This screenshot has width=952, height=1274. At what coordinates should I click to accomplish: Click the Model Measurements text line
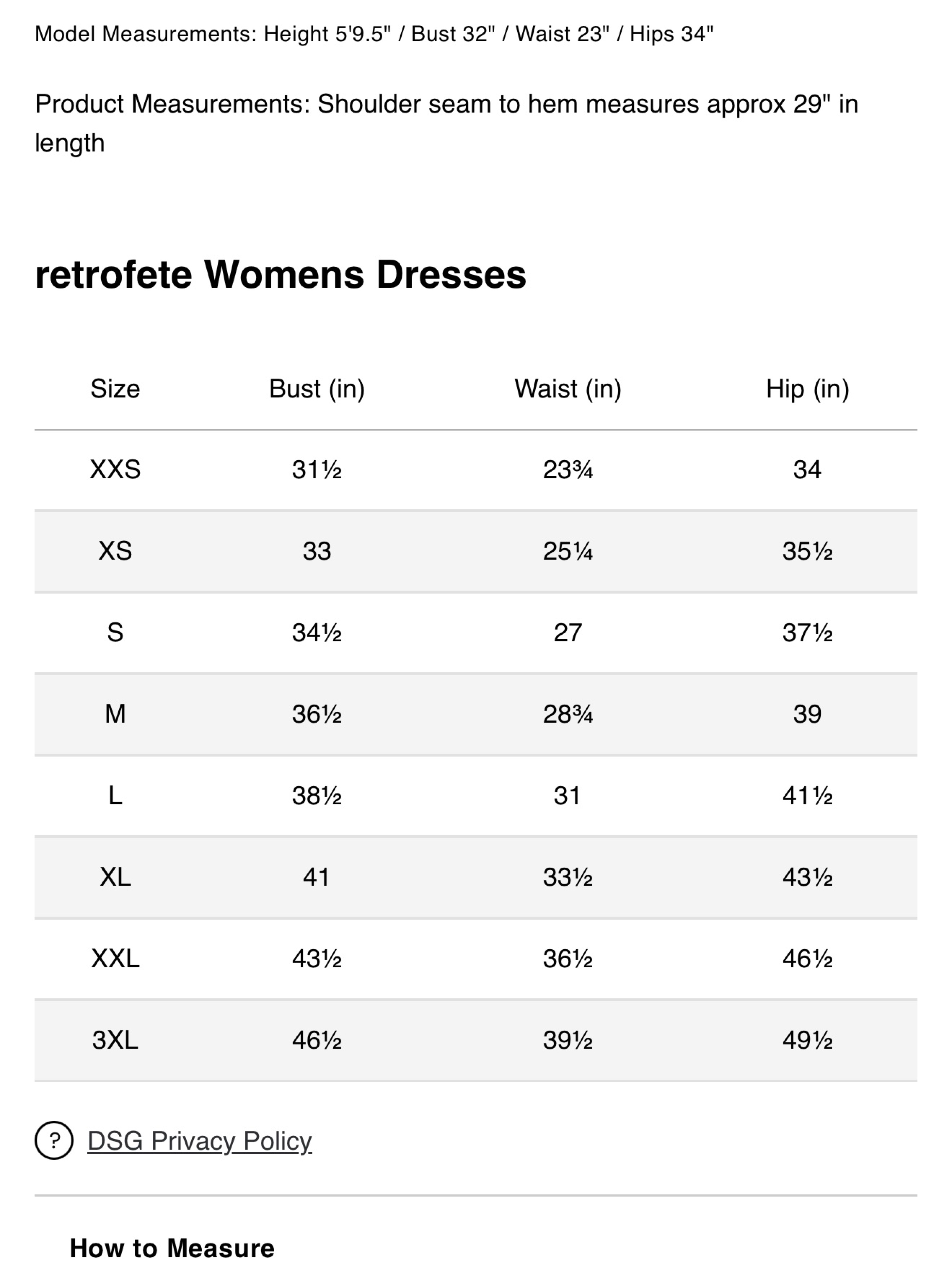[374, 34]
